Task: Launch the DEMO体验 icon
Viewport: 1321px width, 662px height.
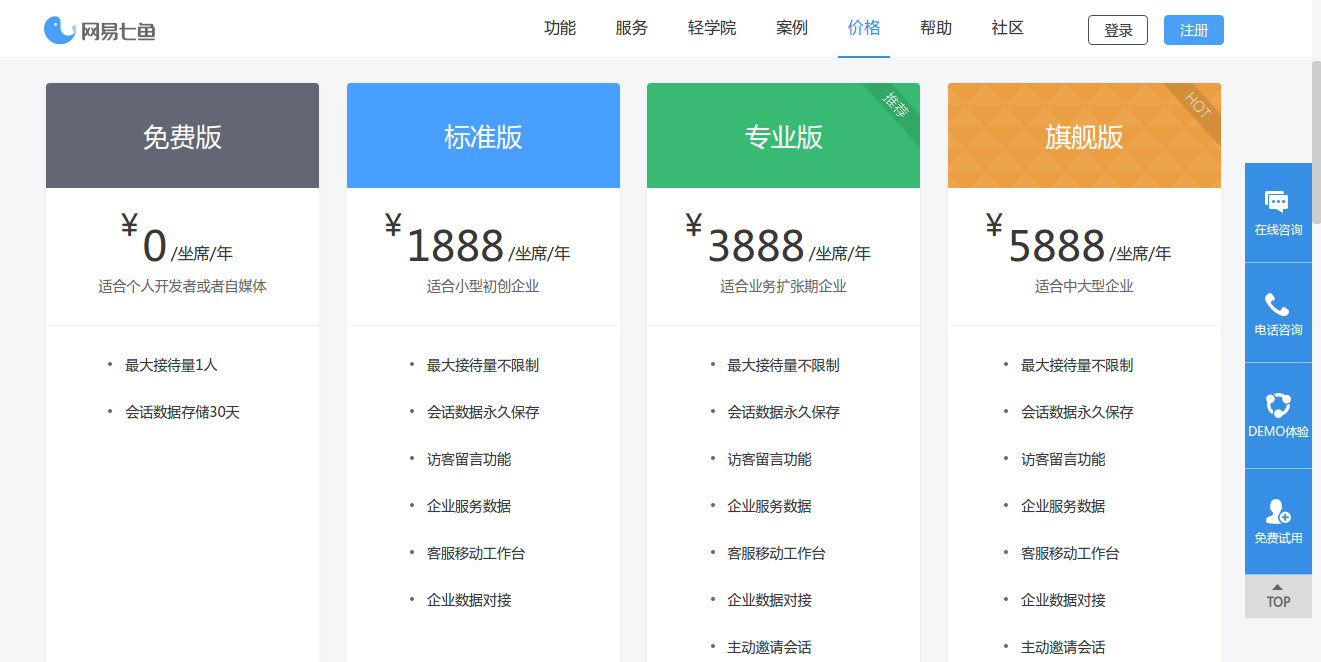Action: [x=1277, y=405]
